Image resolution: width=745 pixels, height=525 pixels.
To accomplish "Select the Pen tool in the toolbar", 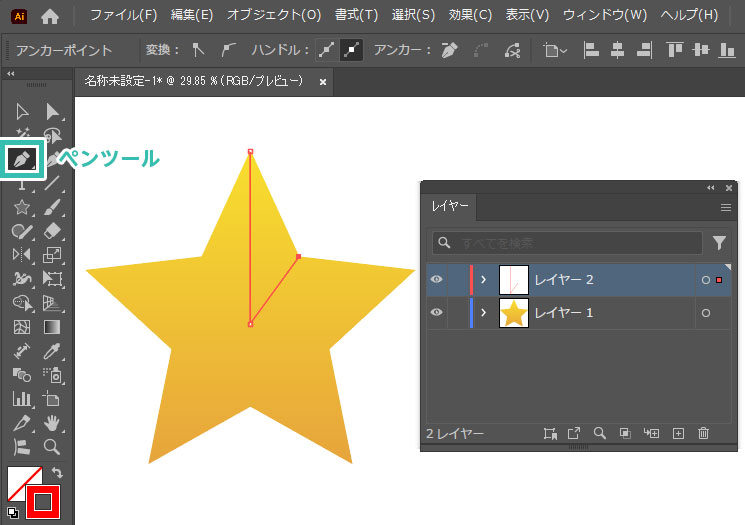I will pos(22,158).
